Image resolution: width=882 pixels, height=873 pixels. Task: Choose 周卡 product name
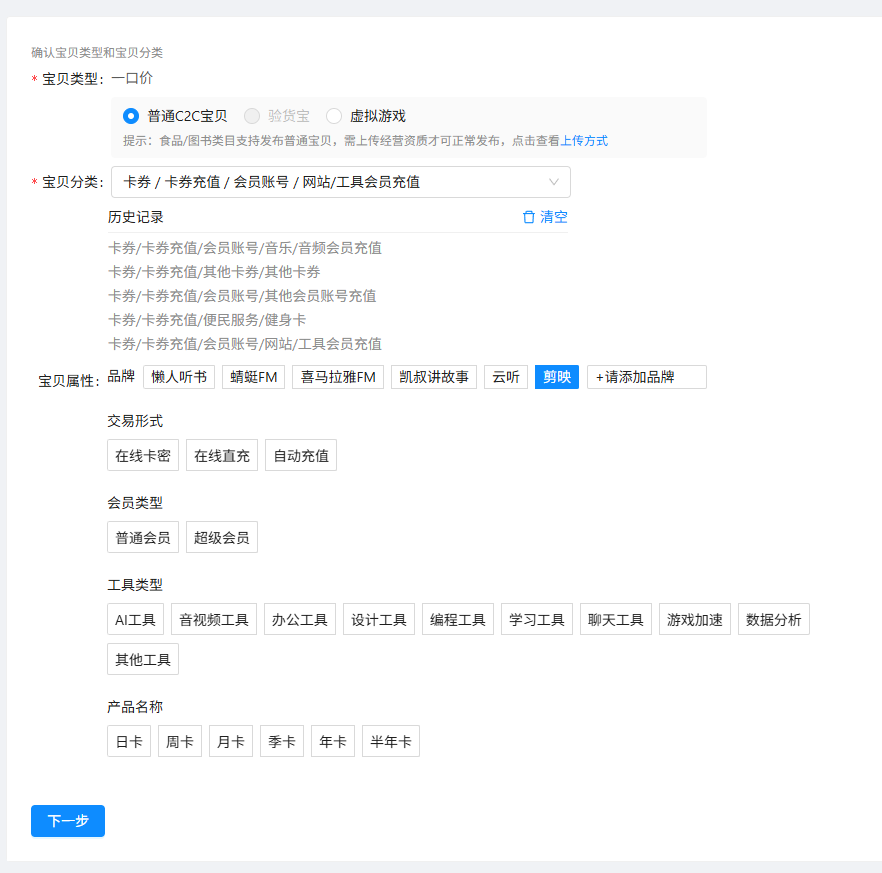180,741
